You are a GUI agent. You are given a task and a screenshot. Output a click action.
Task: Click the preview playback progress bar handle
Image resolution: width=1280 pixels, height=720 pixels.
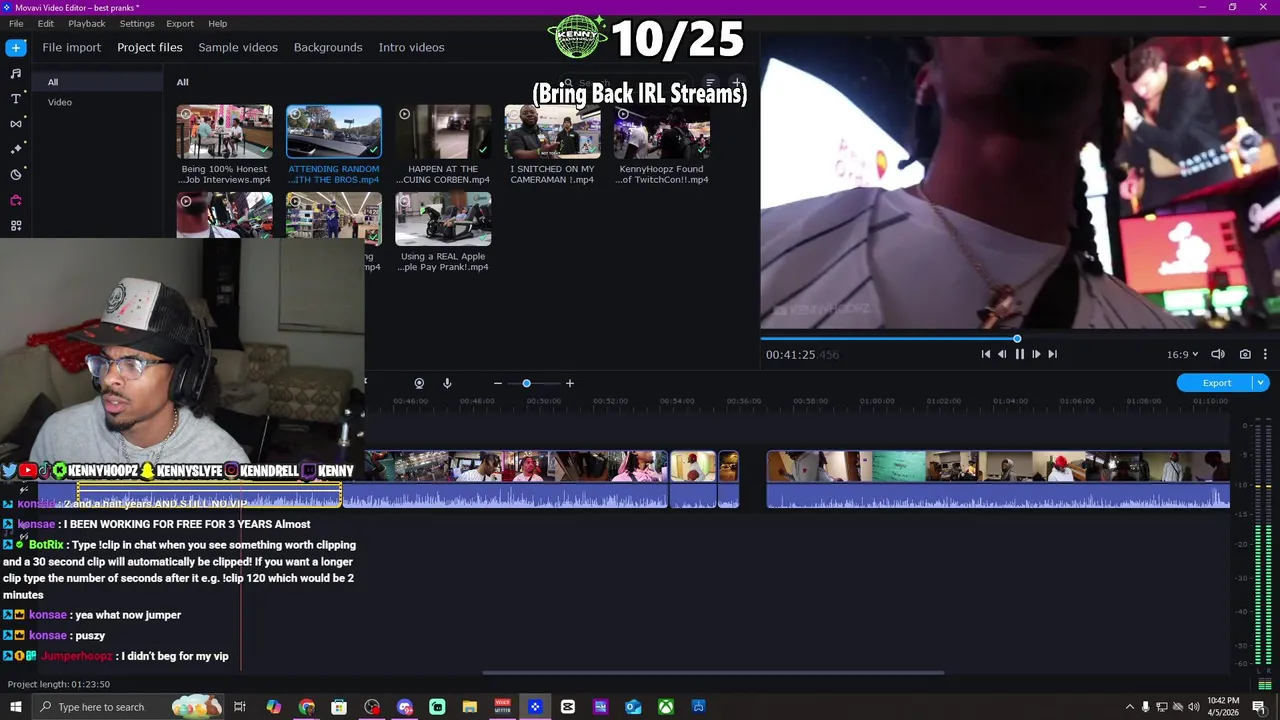pyautogui.click(x=1017, y=339)
